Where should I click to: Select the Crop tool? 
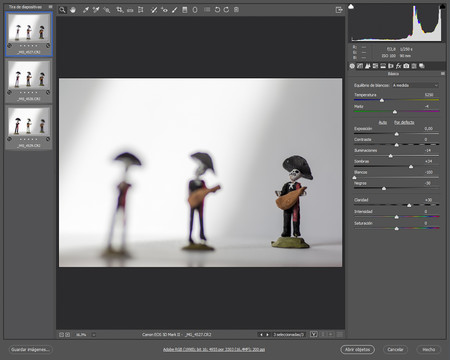pyautogui.click(x=119, y=10)
